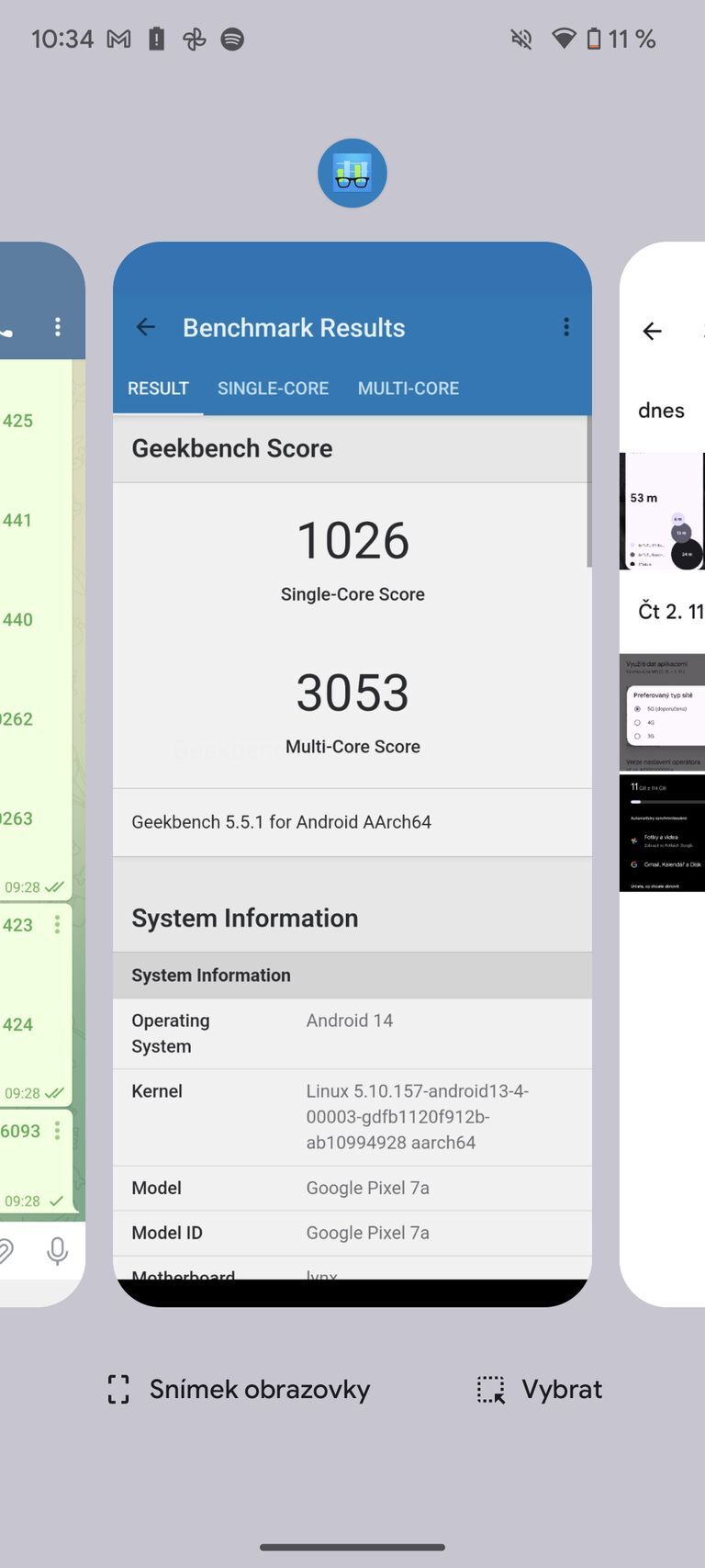The height and width of the screenshot is (1568, 705).
Task: Tap Snímek obrazovky screenshot button
Action: [x=239, y=1389]
